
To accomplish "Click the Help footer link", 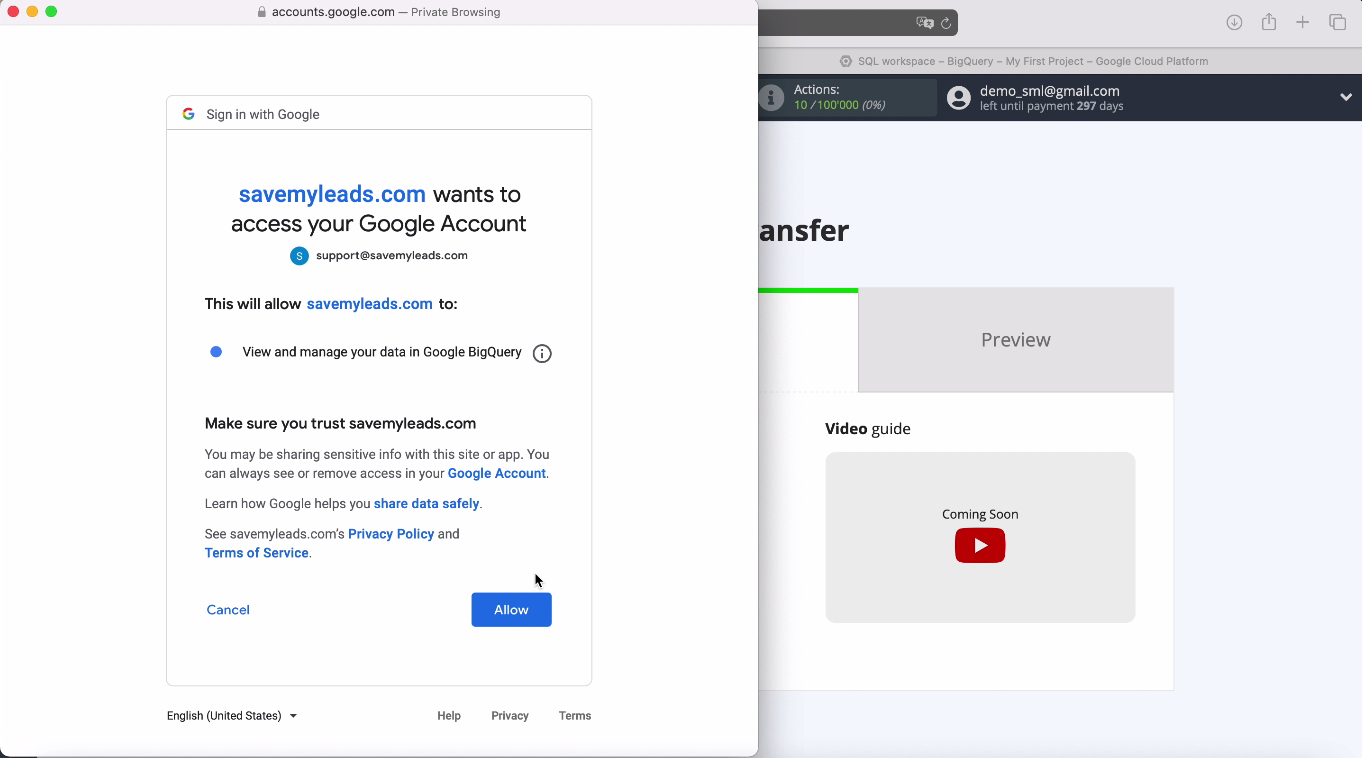I will (x=449, y=716).
